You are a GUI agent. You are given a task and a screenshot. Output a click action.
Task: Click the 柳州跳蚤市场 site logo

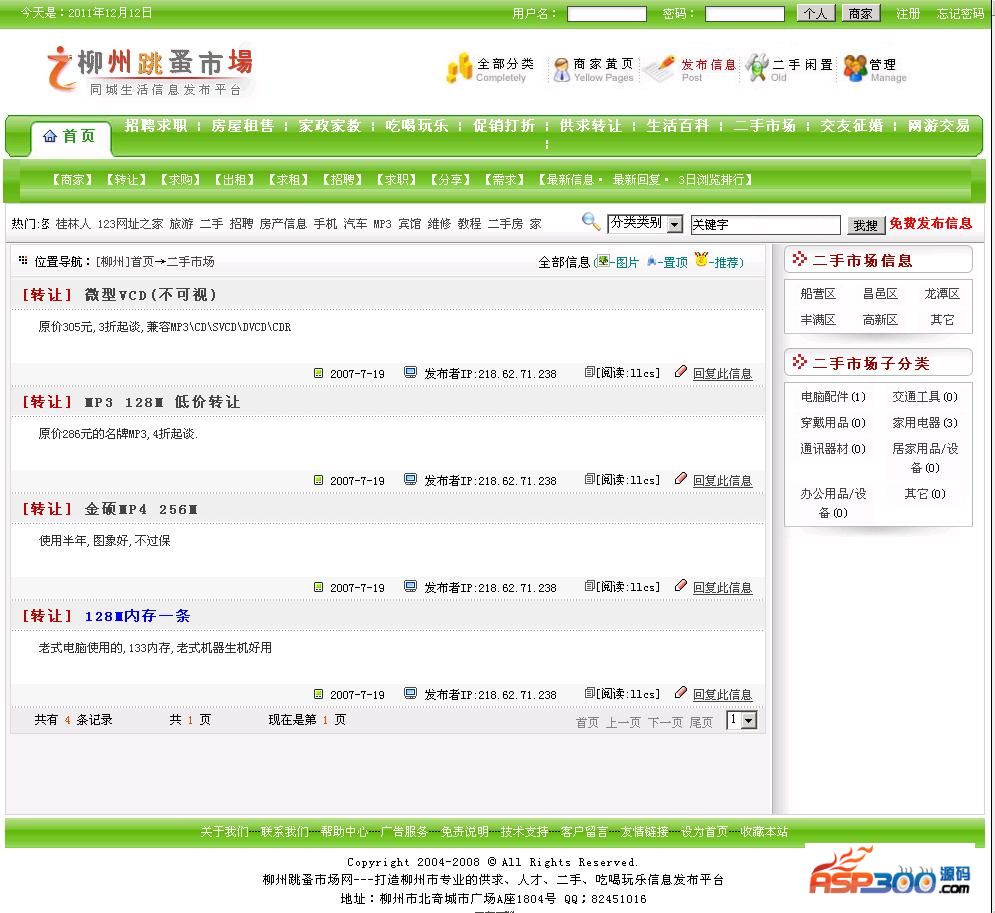150,70
